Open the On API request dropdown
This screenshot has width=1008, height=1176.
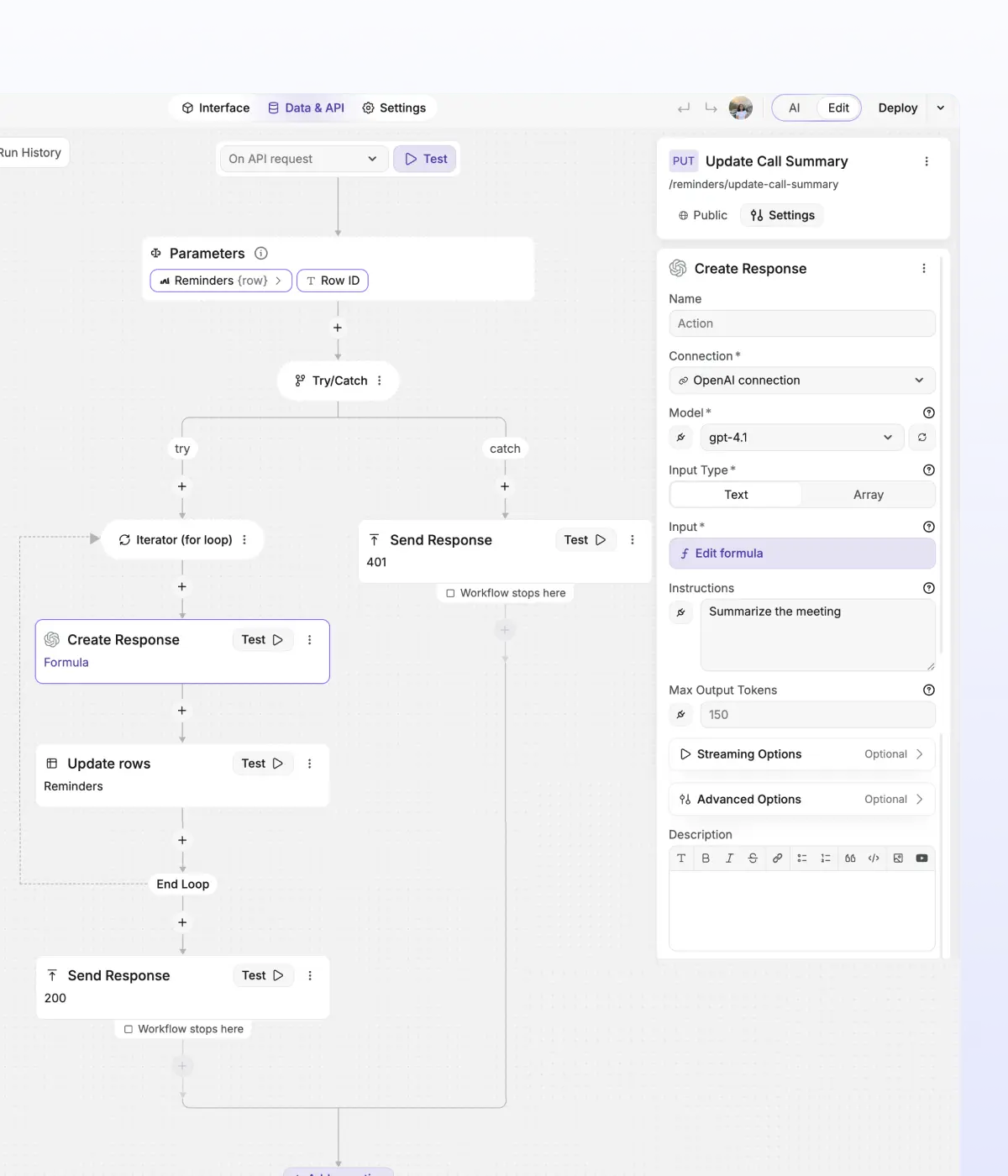tap(302, 158)
